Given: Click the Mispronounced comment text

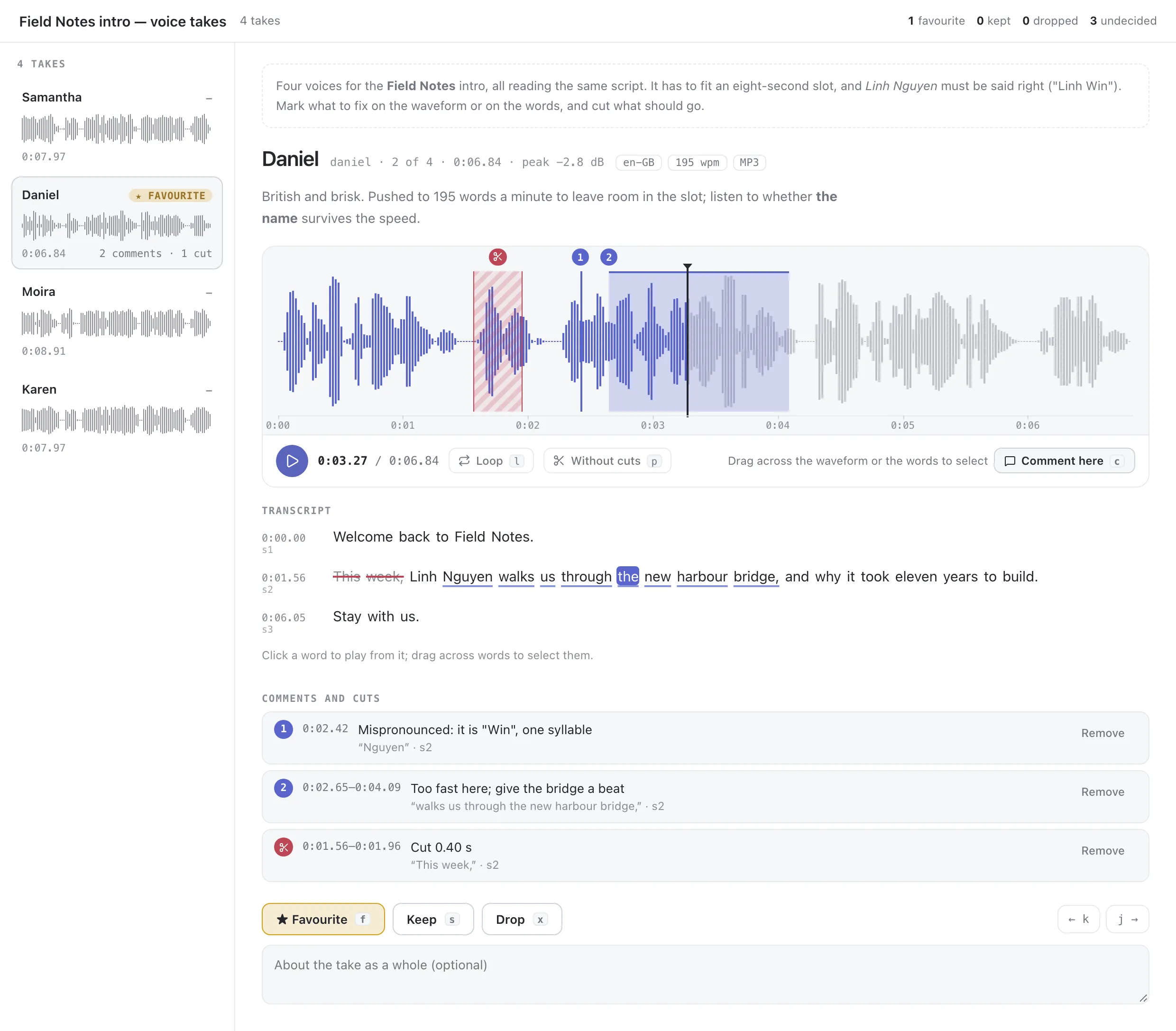Looking at the screenshot, I should coord(475,729).
